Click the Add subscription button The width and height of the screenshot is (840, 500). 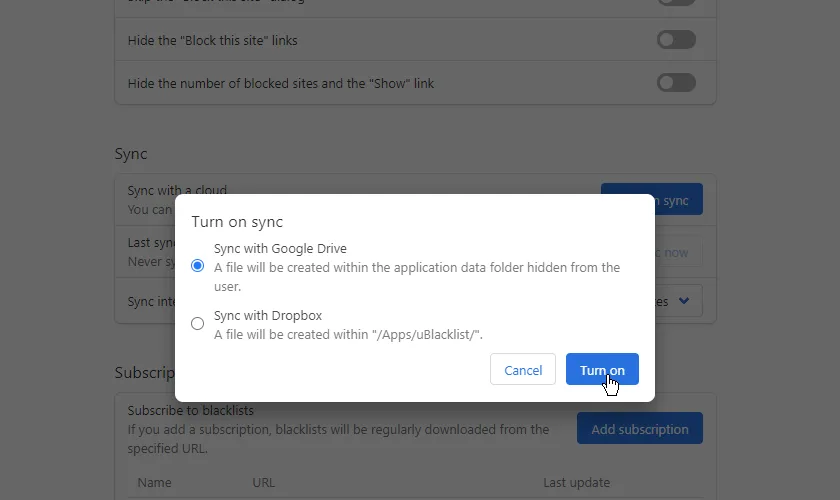(x=639, y=429)
